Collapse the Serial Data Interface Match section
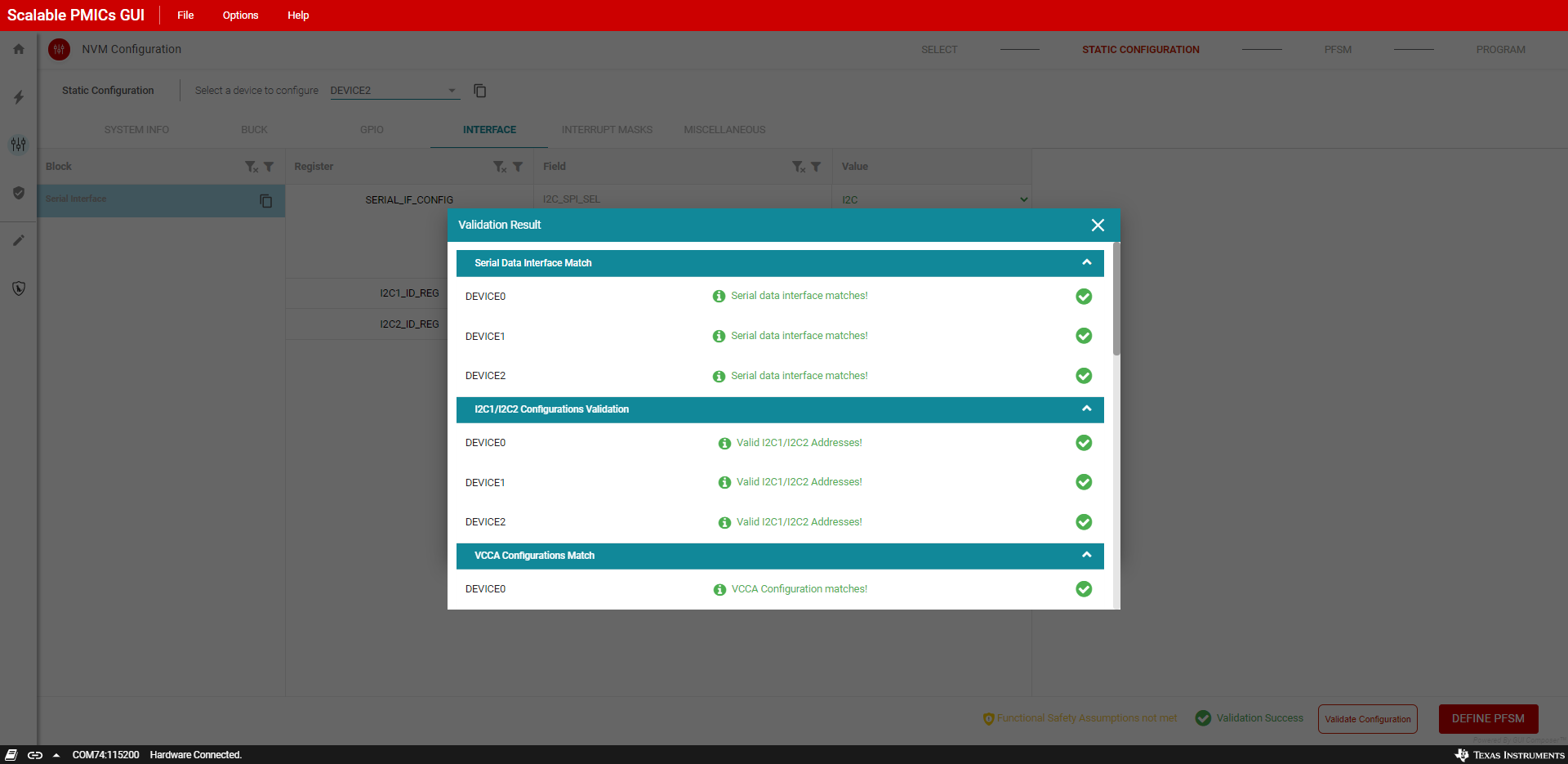This screenshot has width=1568, height=764. click(x=1086, y=263)
